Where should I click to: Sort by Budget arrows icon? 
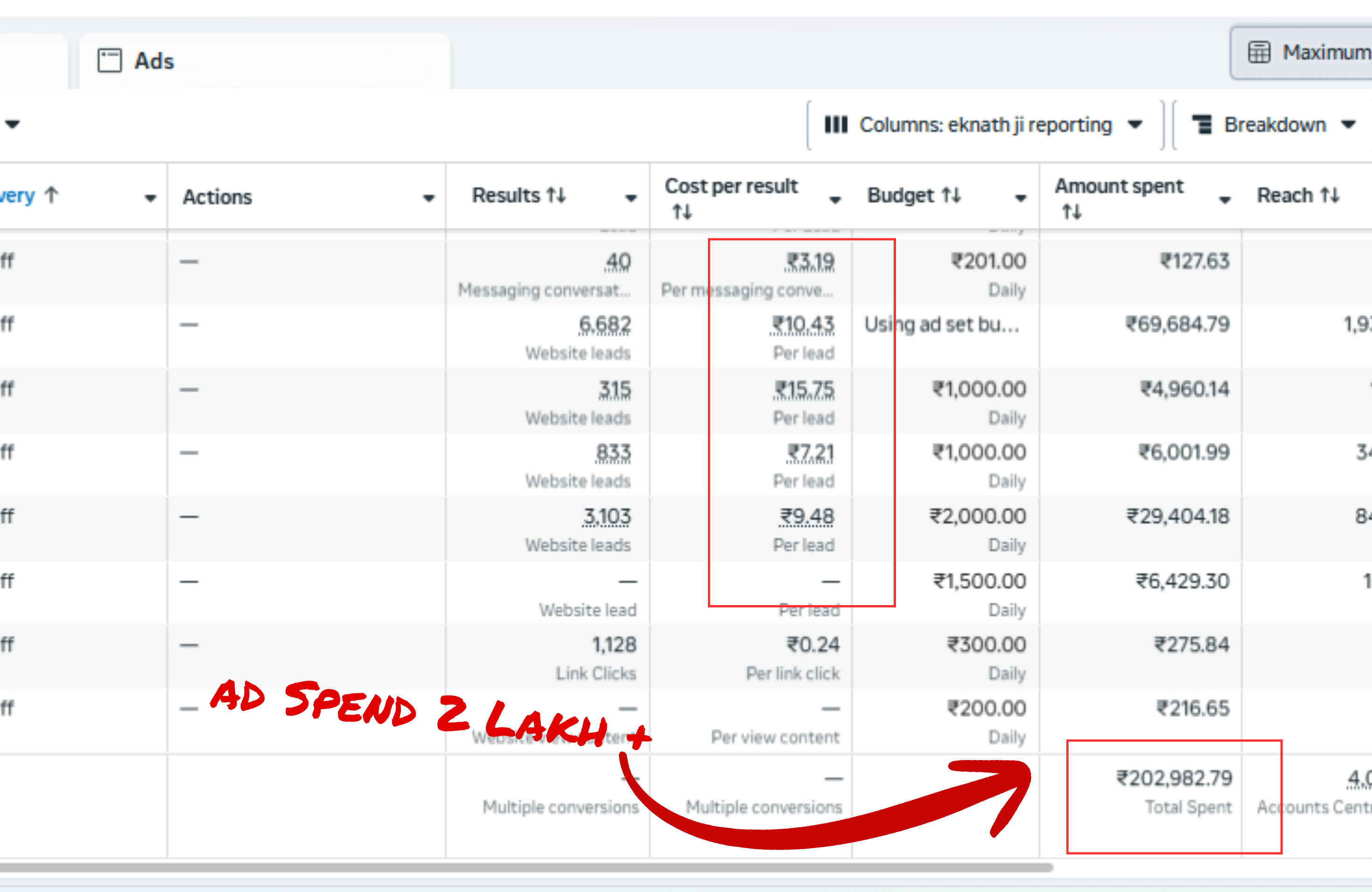951,195
